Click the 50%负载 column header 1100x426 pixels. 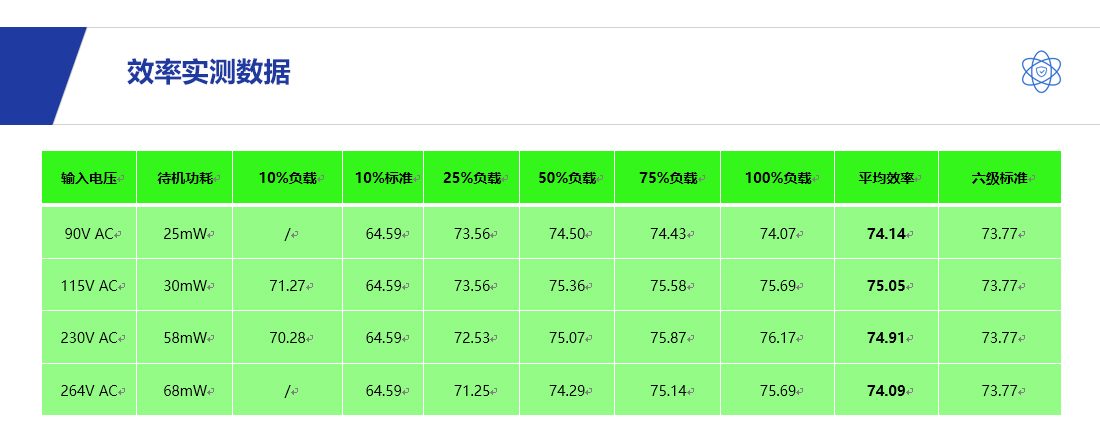tap(567, 178)
